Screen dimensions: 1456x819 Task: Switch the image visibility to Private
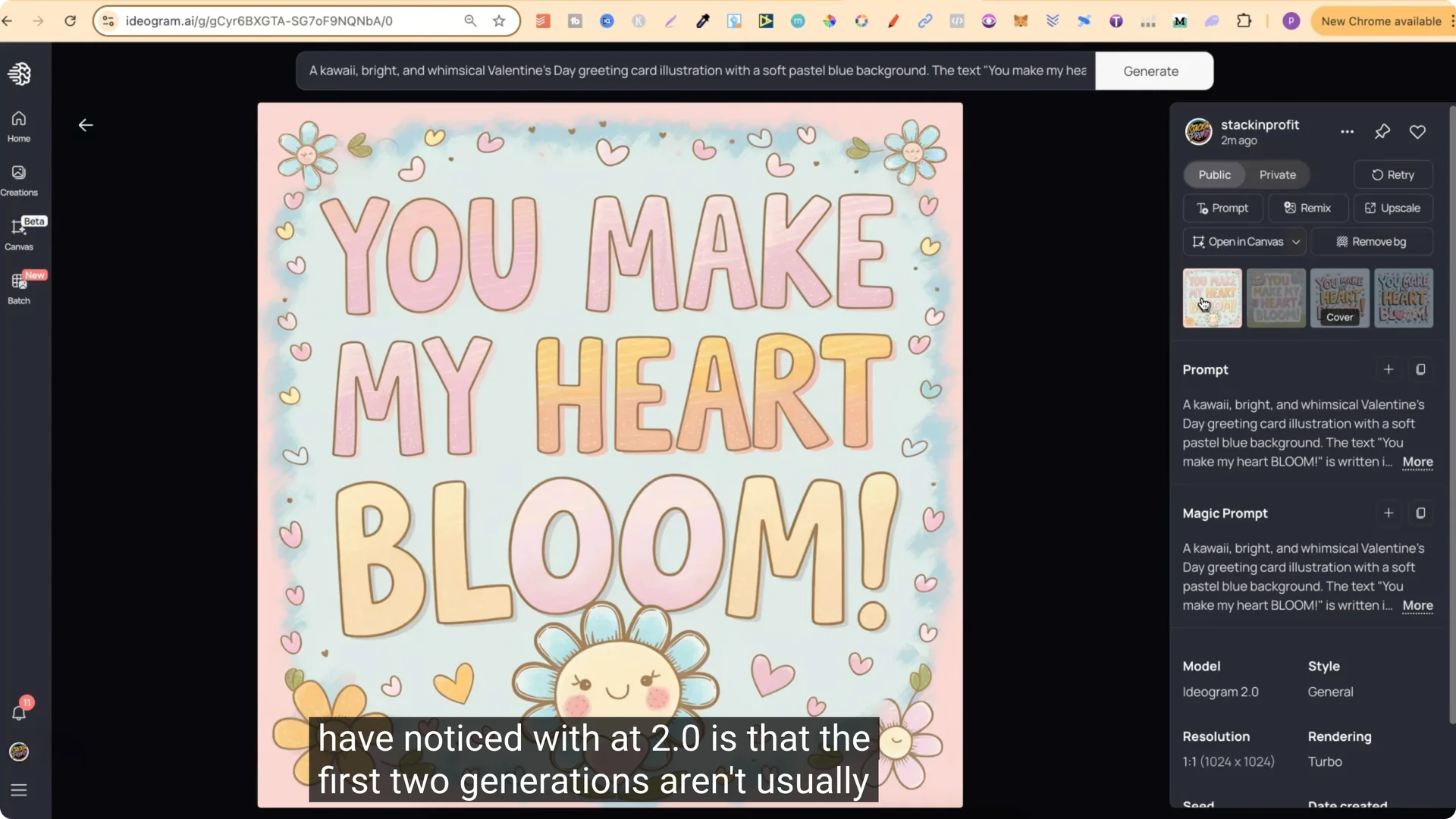click(1277, 174)
